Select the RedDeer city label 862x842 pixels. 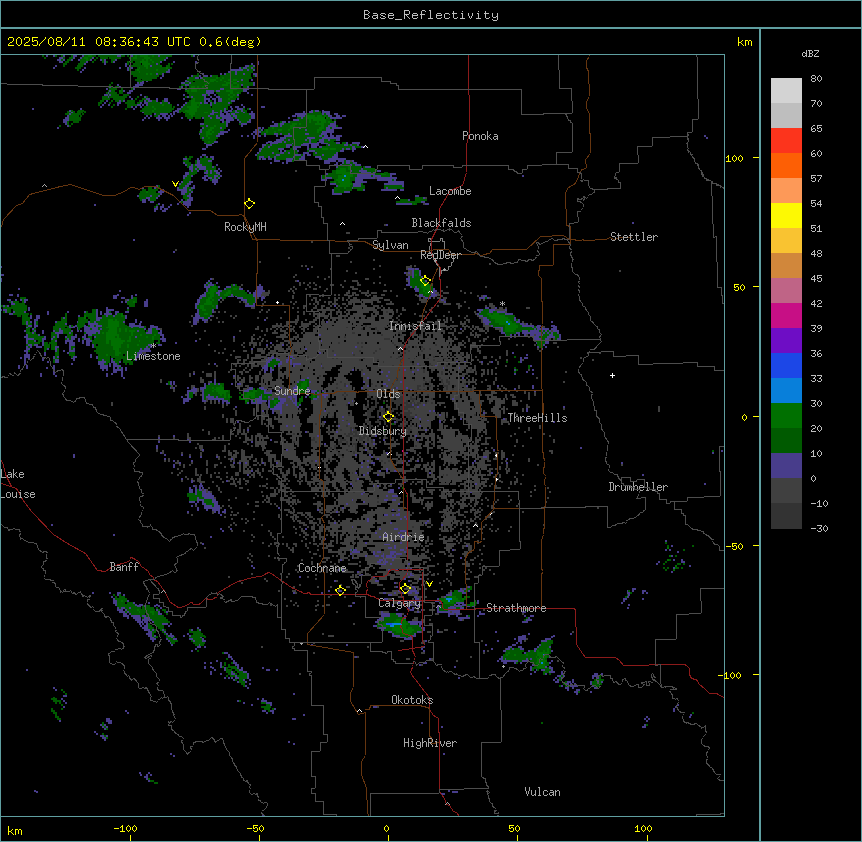[440, 255]
